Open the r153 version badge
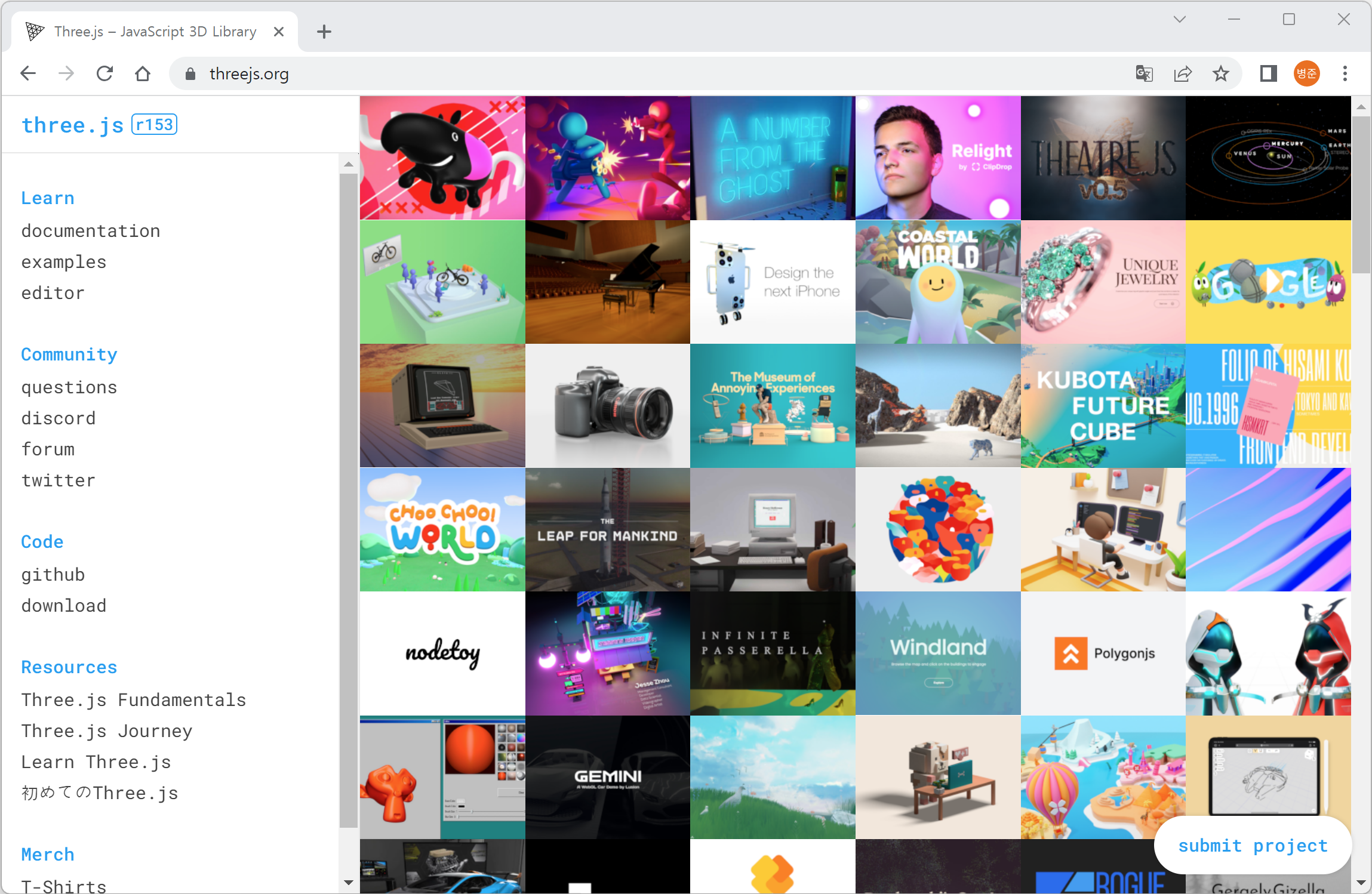Screen dimensions: 1372x894 click(x=154, y=125)
